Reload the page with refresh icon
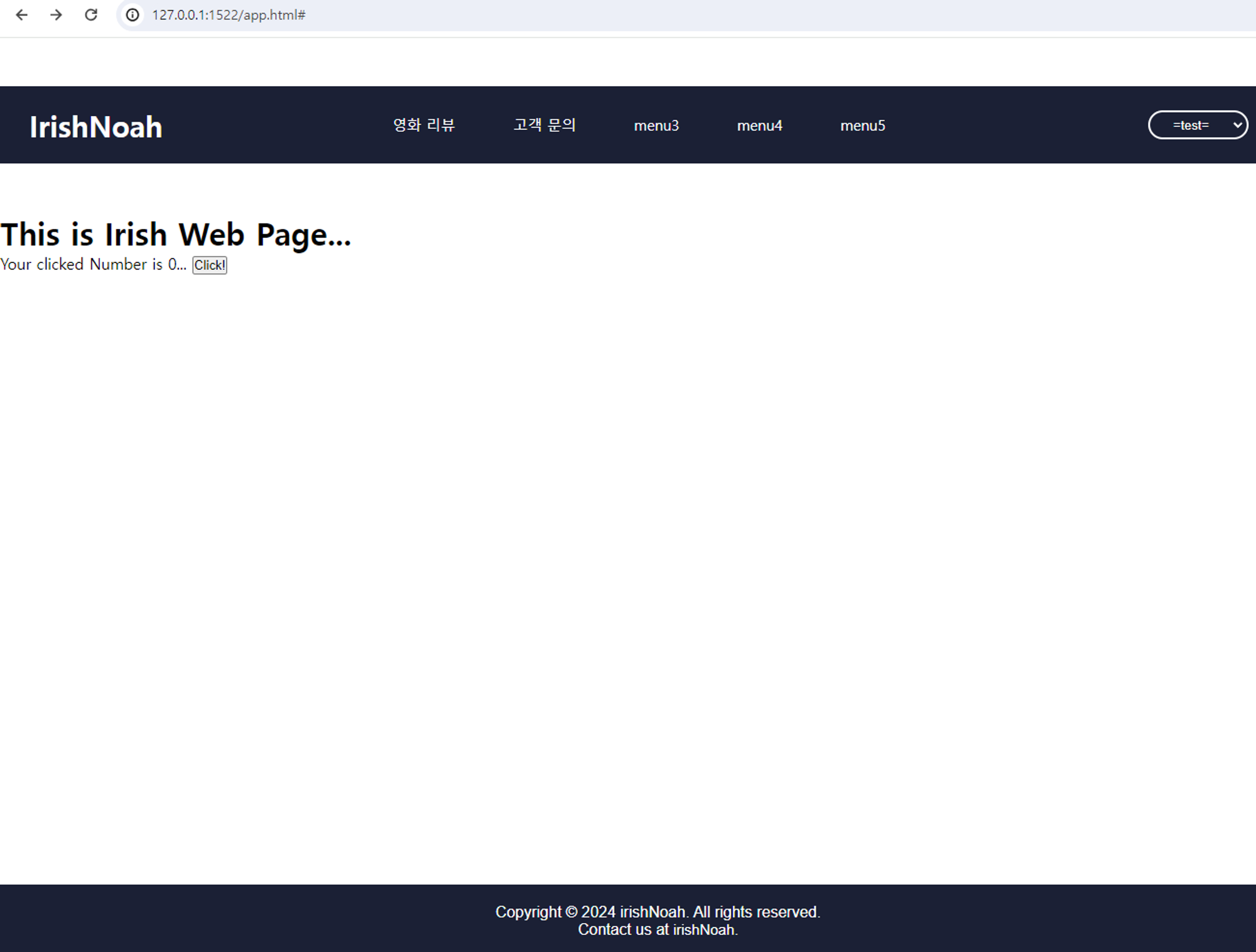The image size is (1256, 952). [91, 15]
